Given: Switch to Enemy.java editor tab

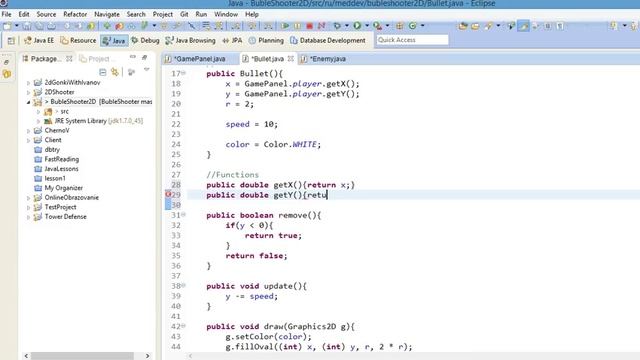Looking at the screenshot, I should [323, 59].
